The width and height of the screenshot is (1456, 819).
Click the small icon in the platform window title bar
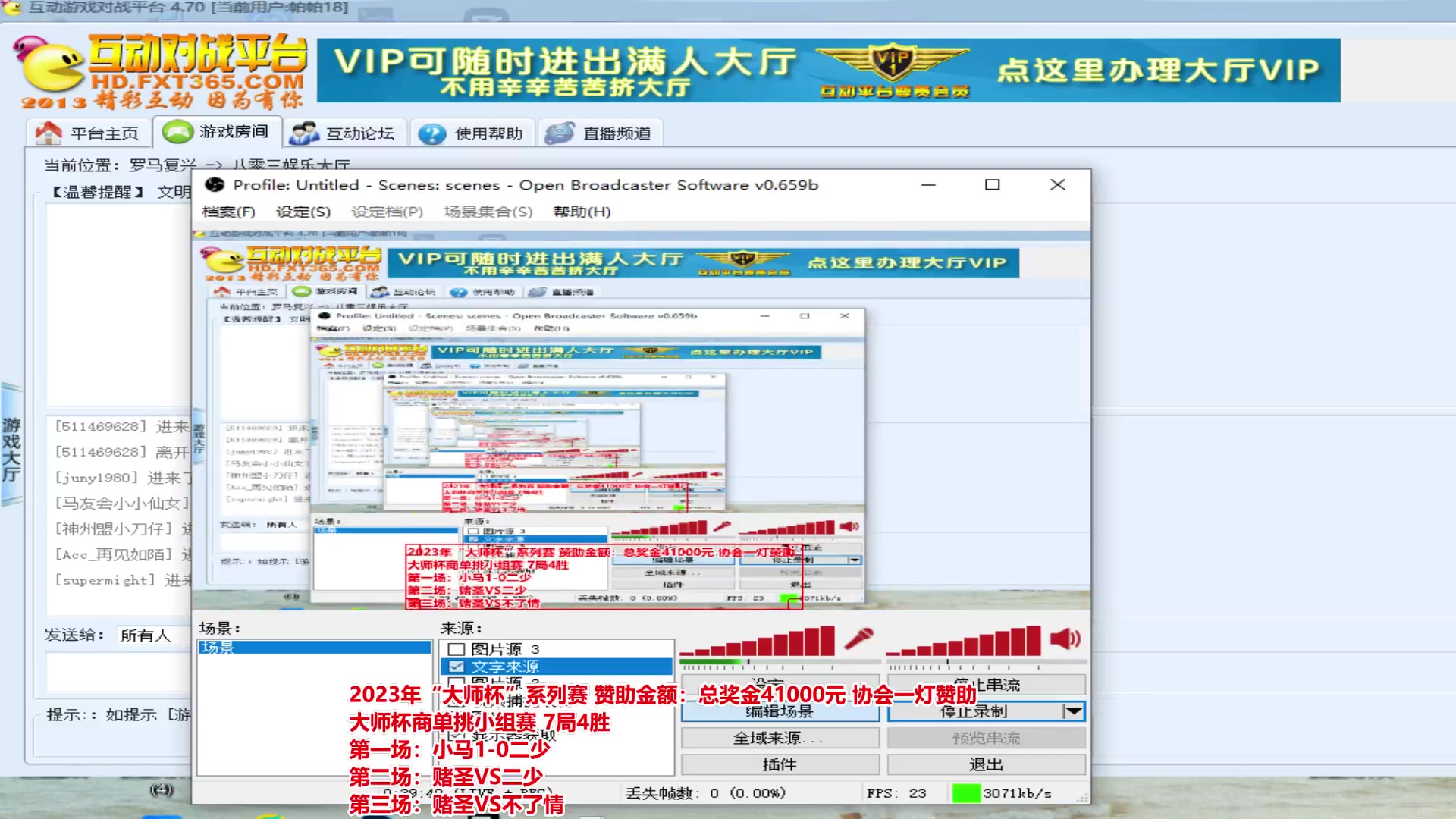(12, 8)
